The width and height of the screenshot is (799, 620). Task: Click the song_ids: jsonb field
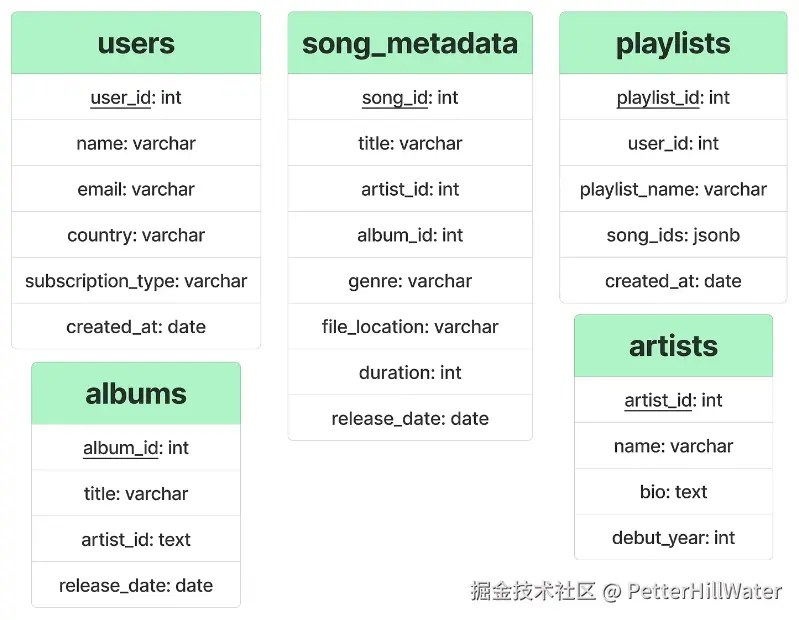tap(673, 235)
